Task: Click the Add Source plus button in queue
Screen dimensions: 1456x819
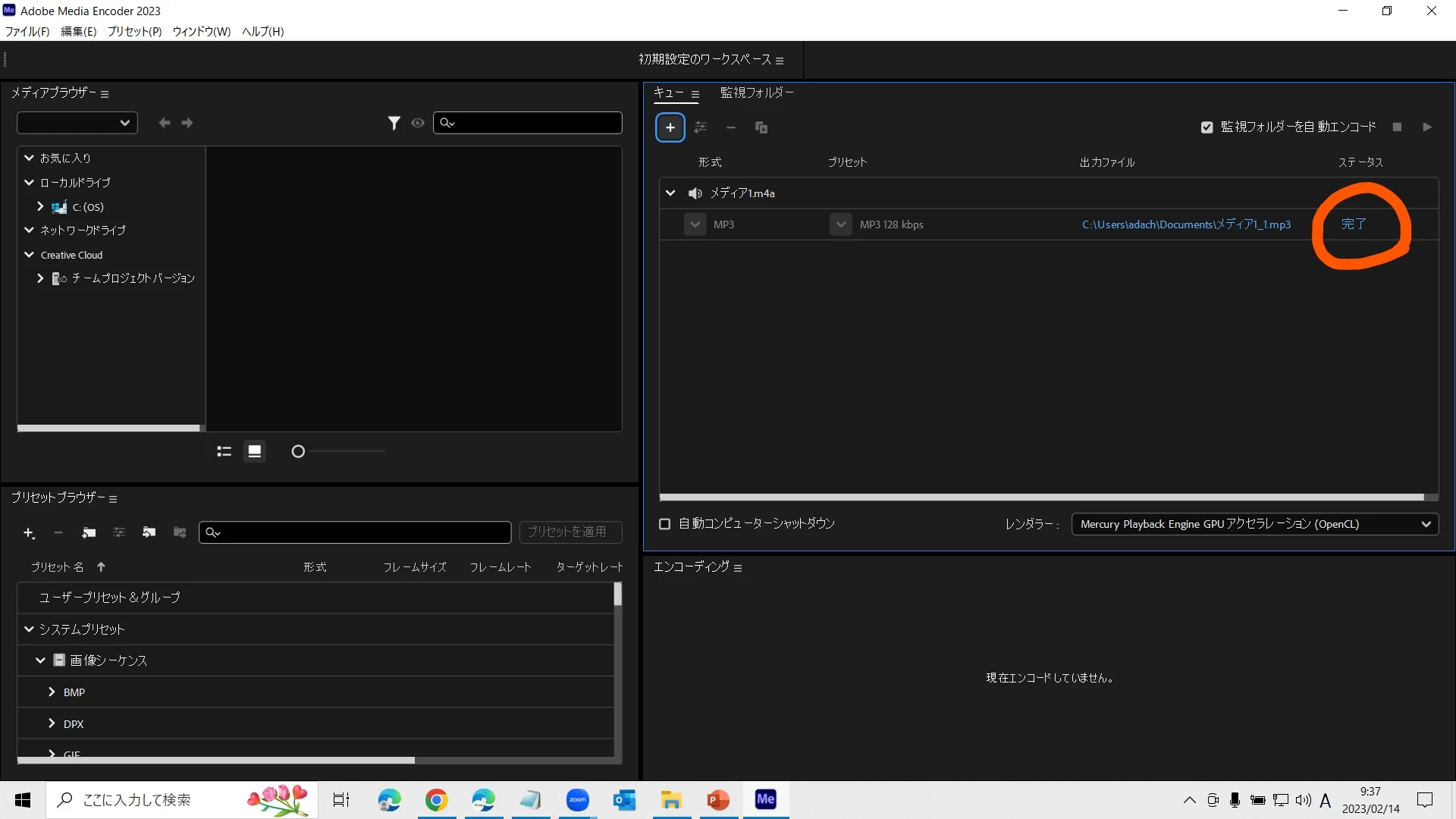Action: (670, 127)
